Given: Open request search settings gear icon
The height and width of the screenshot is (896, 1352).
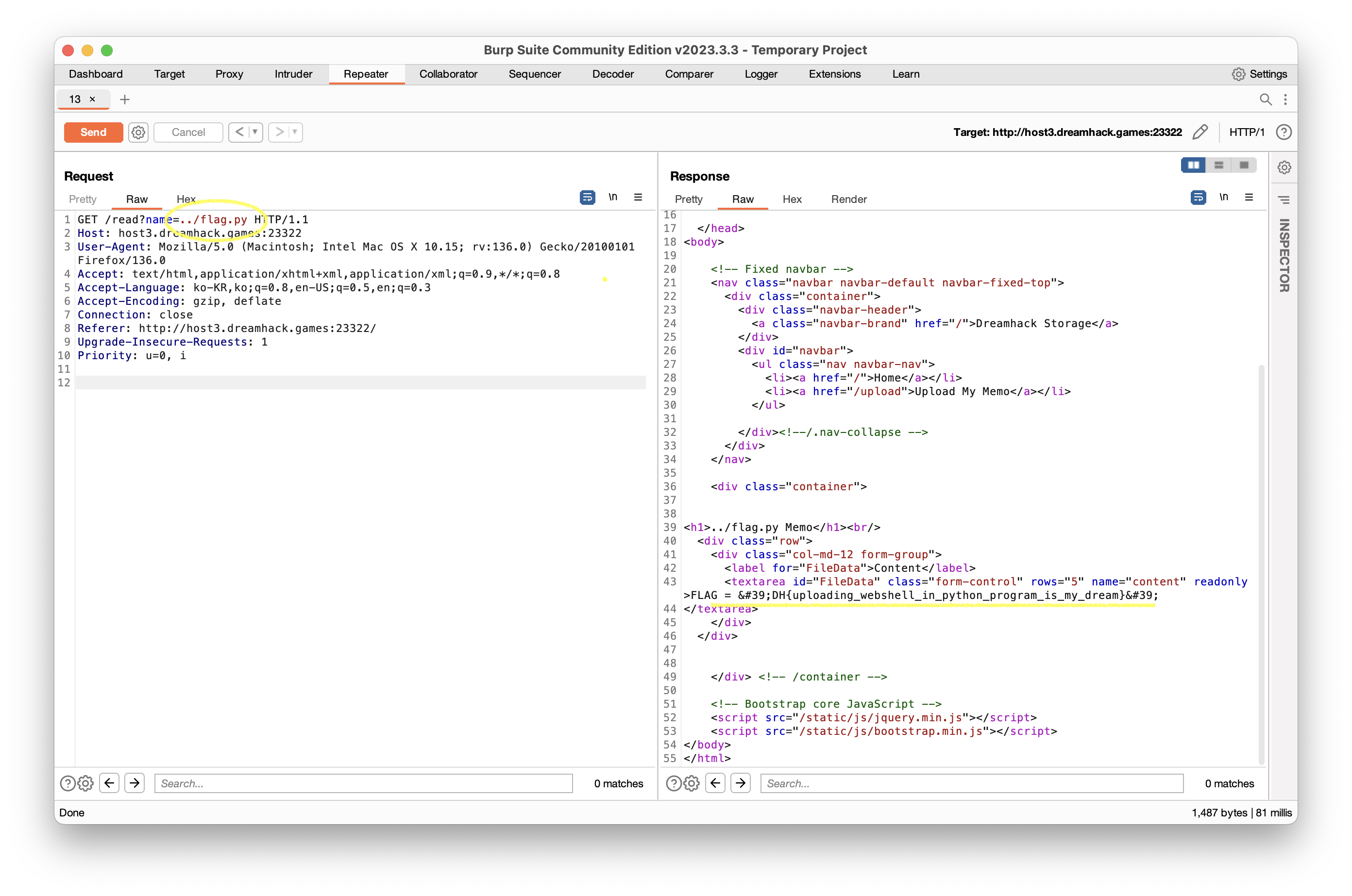Looking at the screenshot, I should coord(86,783).
